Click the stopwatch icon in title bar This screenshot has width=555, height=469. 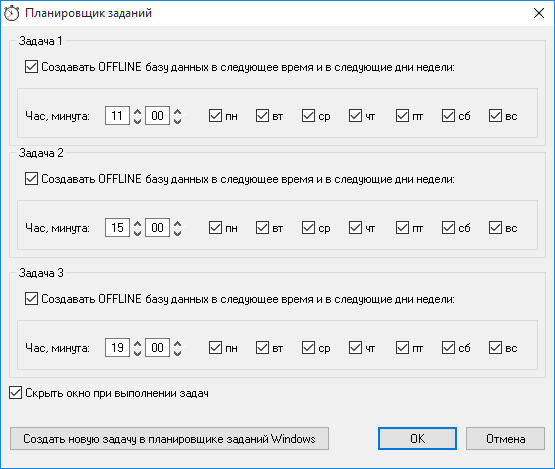[11, 13]
